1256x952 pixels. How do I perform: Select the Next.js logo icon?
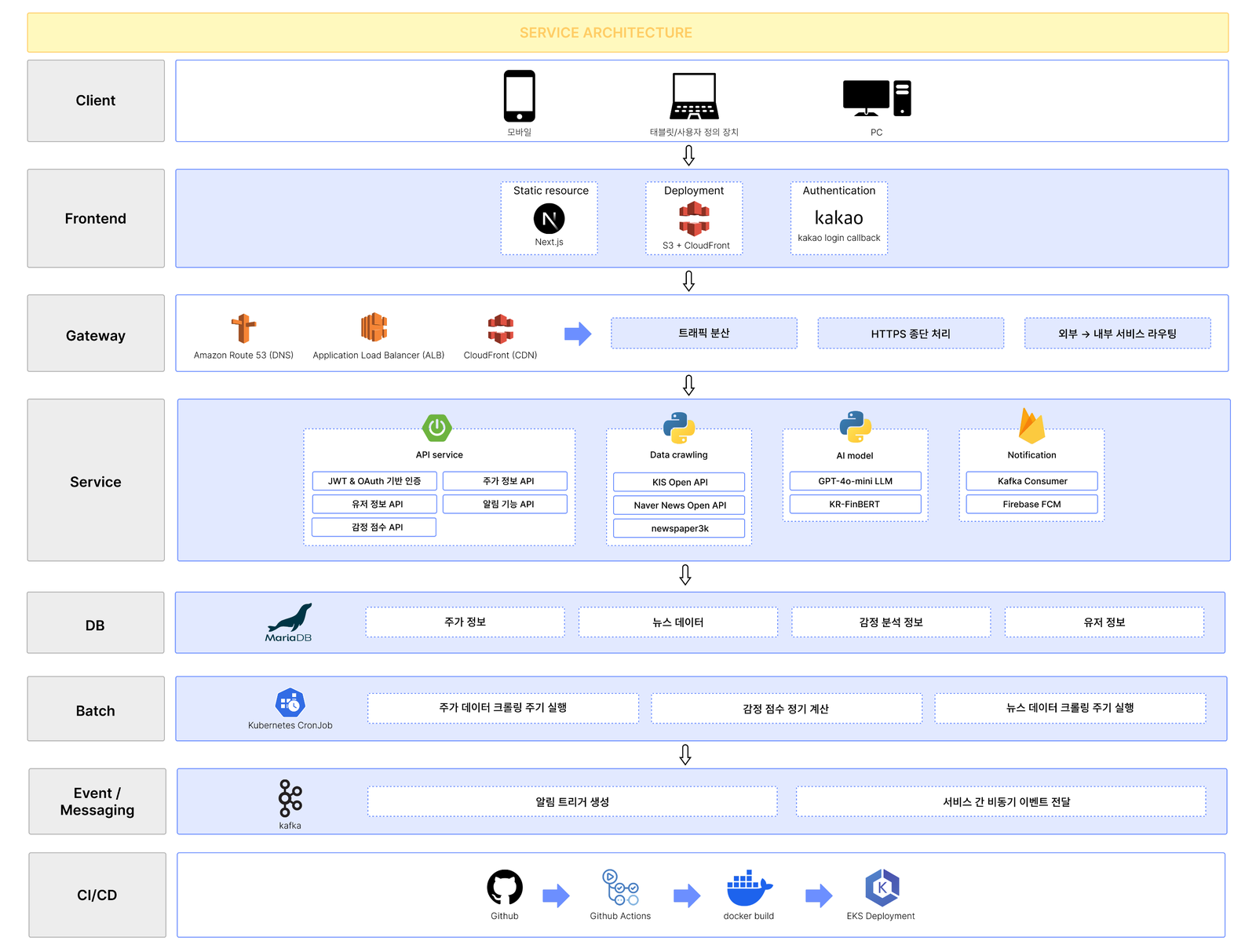point(549,219)
